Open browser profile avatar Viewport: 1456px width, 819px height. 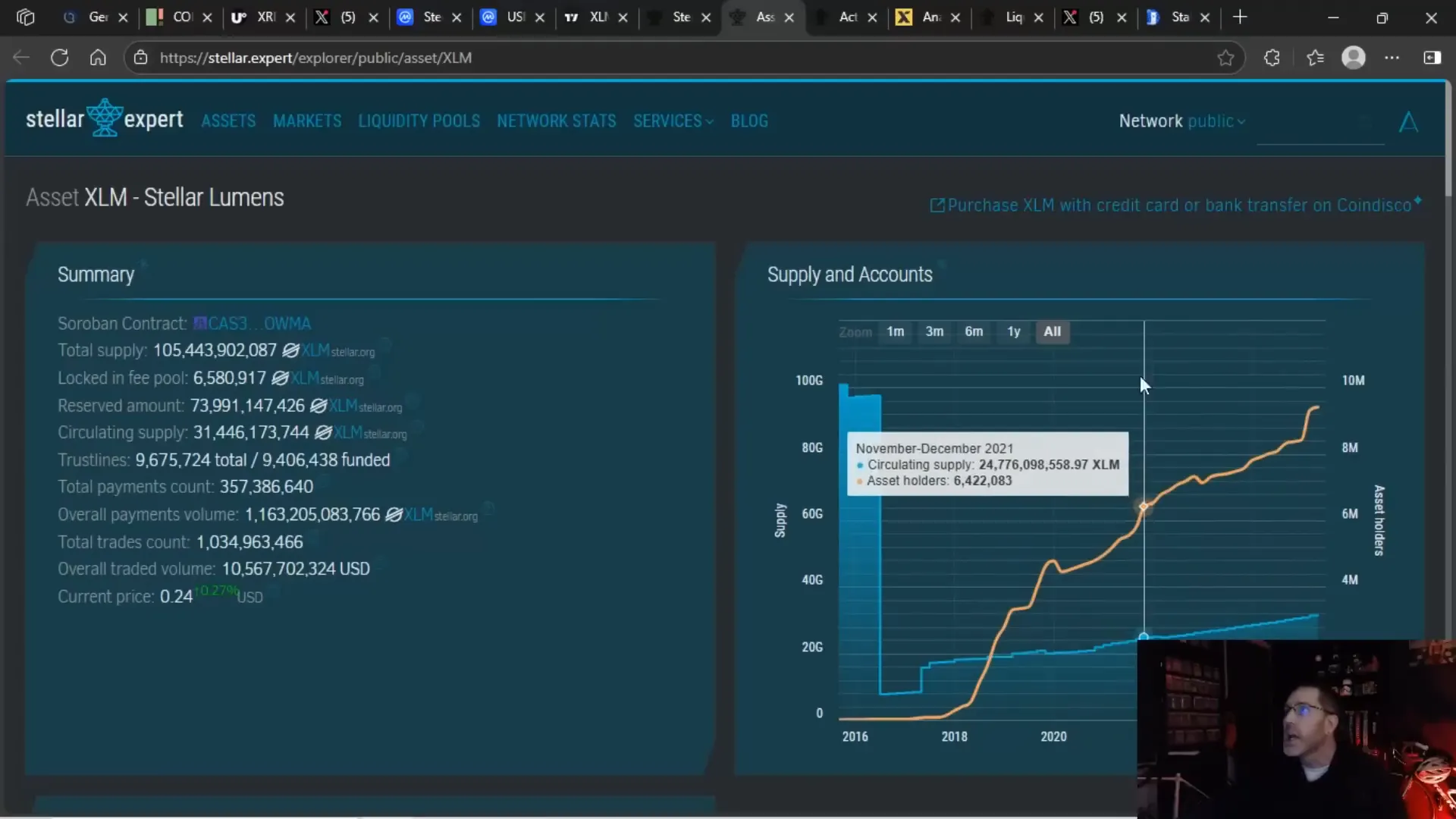1354,58
